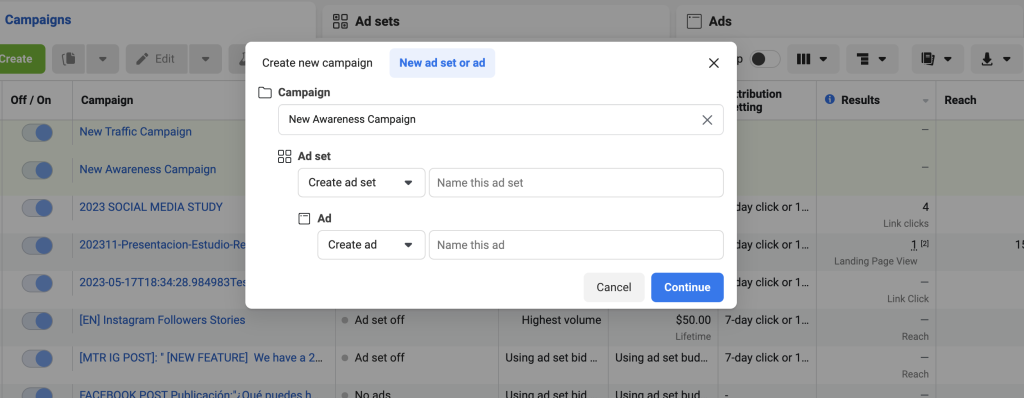Screen dimensions: 1024x398
Task: Switch to the Create new campaign tab
Action: click(317, 63)
